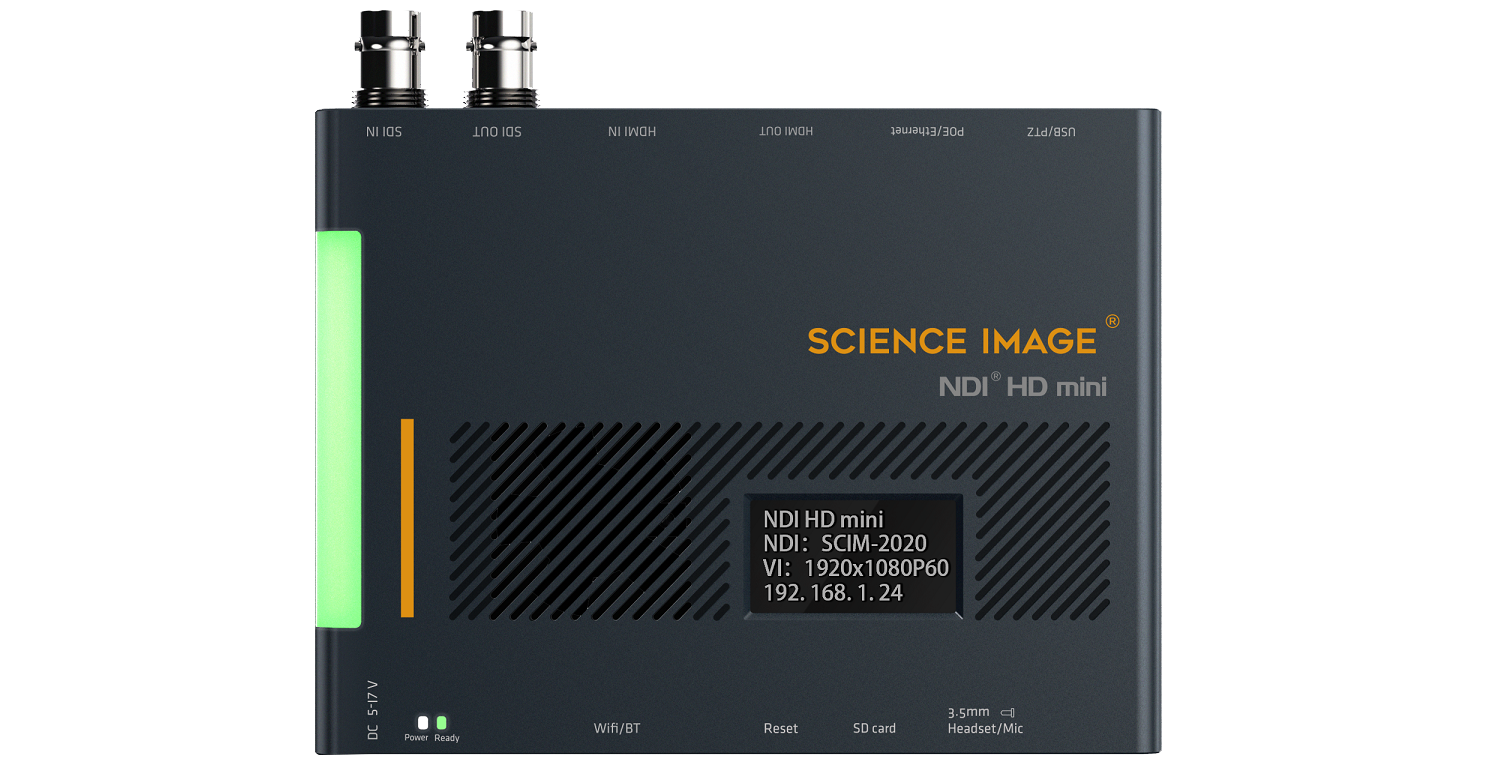Click the vertical orange accent bar
This screenshot has height=777, width=1487.
(407, 518)
